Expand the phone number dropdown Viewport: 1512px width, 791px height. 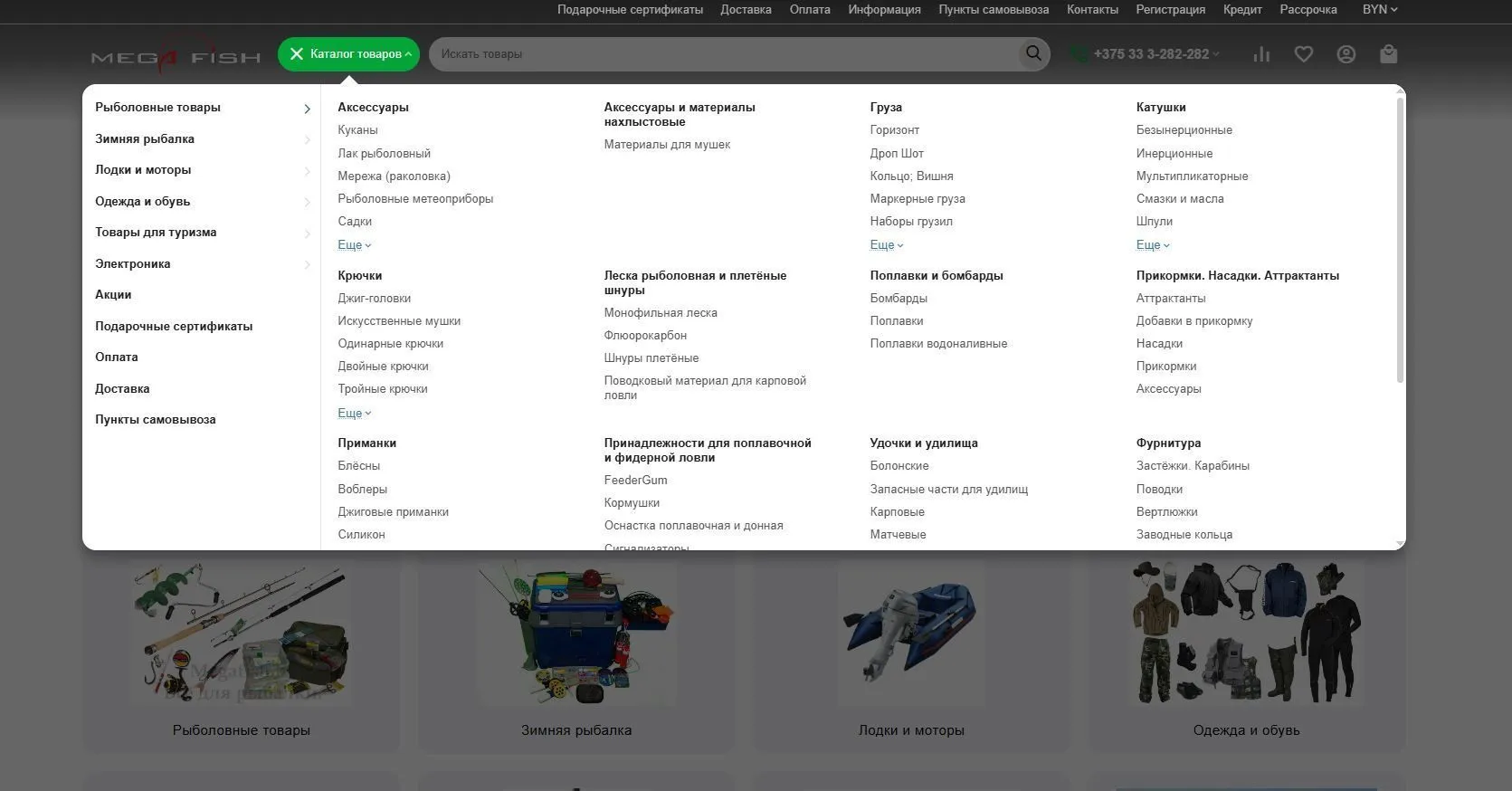click(1216, 54)
